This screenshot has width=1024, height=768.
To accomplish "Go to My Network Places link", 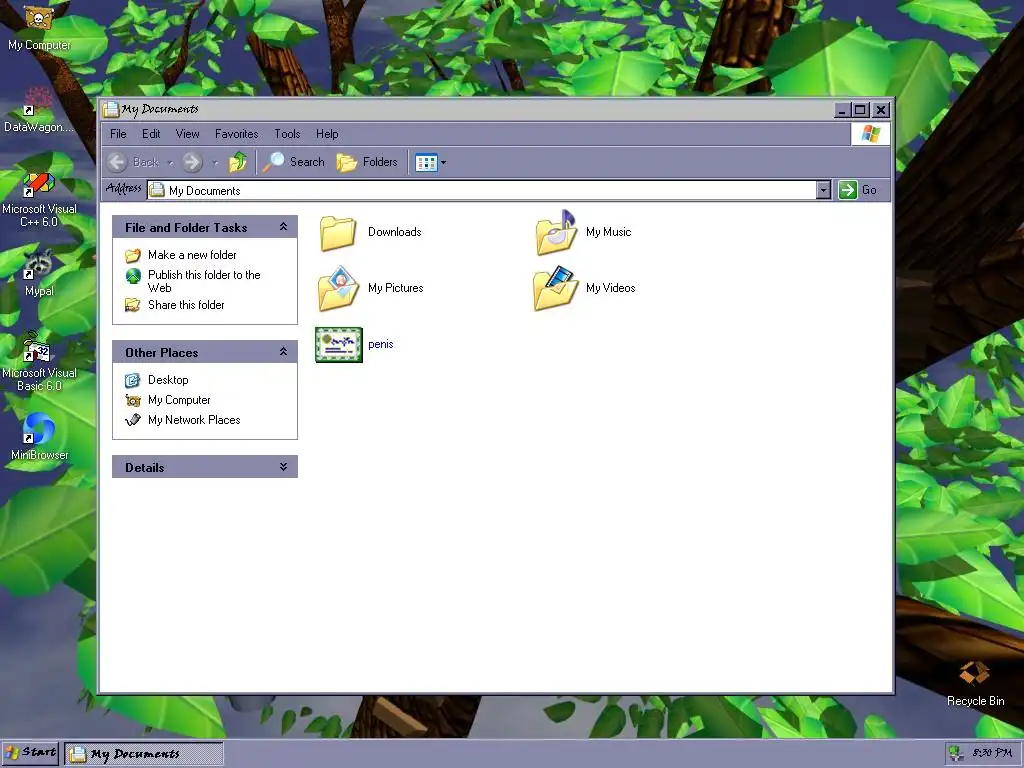I will coord(194,420).
